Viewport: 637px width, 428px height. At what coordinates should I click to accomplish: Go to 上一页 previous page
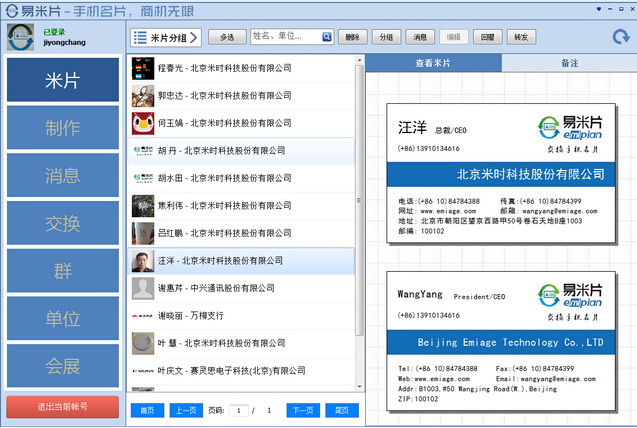click(x=186, y=411)
